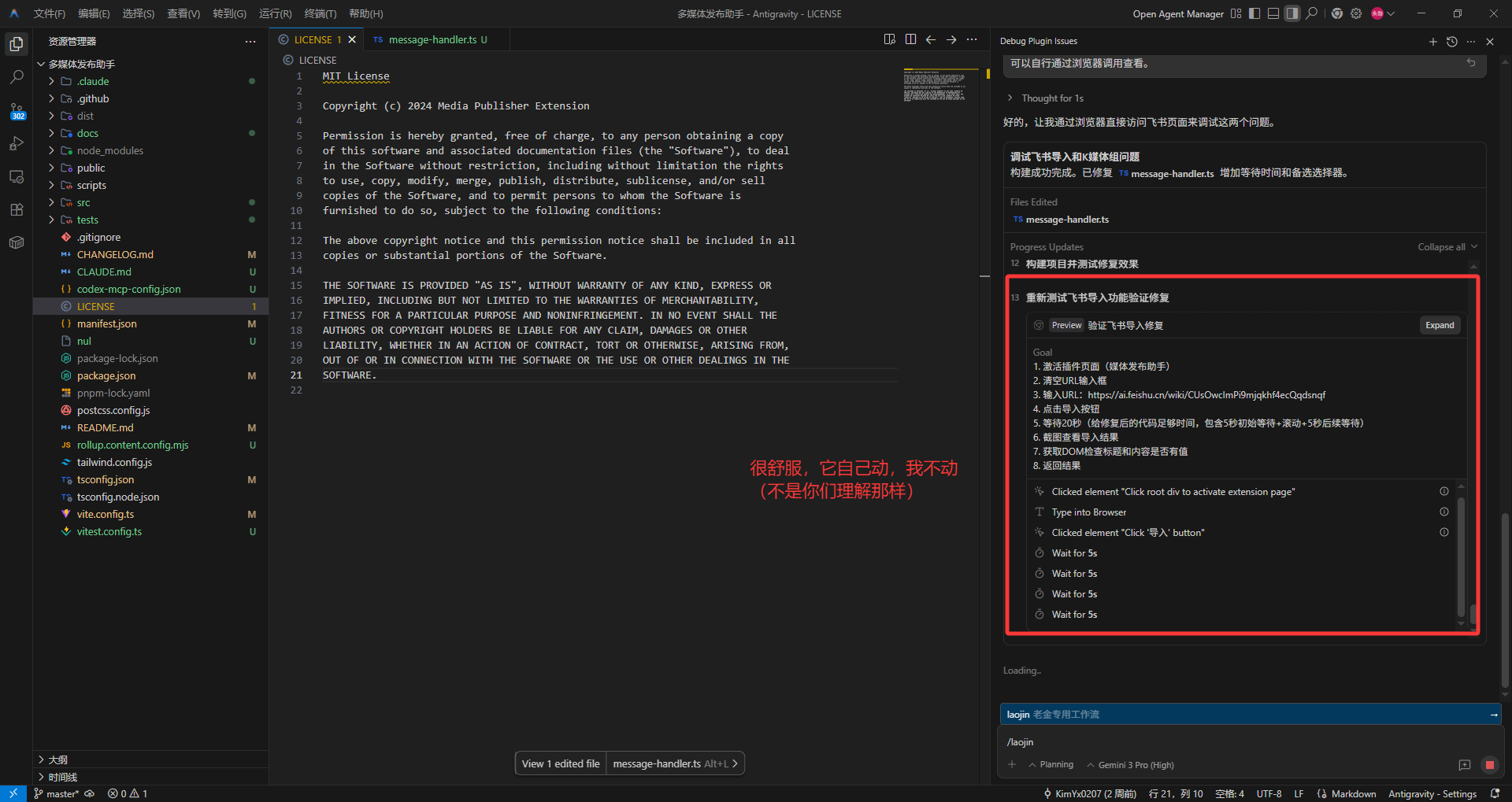This screenshot has height=802, width=1512.
Task: Open the Extensions view icon
Action: tap(17, 209)
